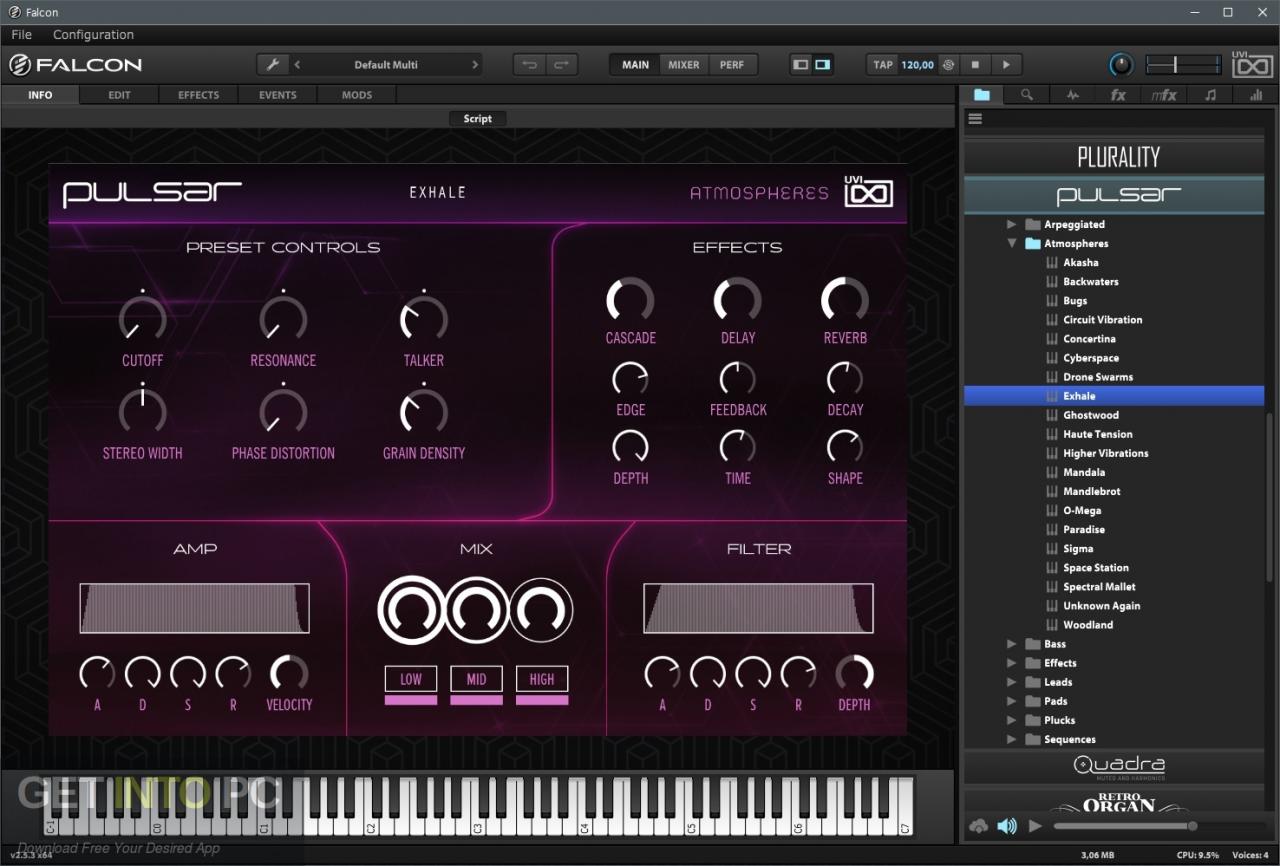This screenshot has width=1280, height=866.
Task: Click the undo arrow icon
Action: (x=530, y=64)
